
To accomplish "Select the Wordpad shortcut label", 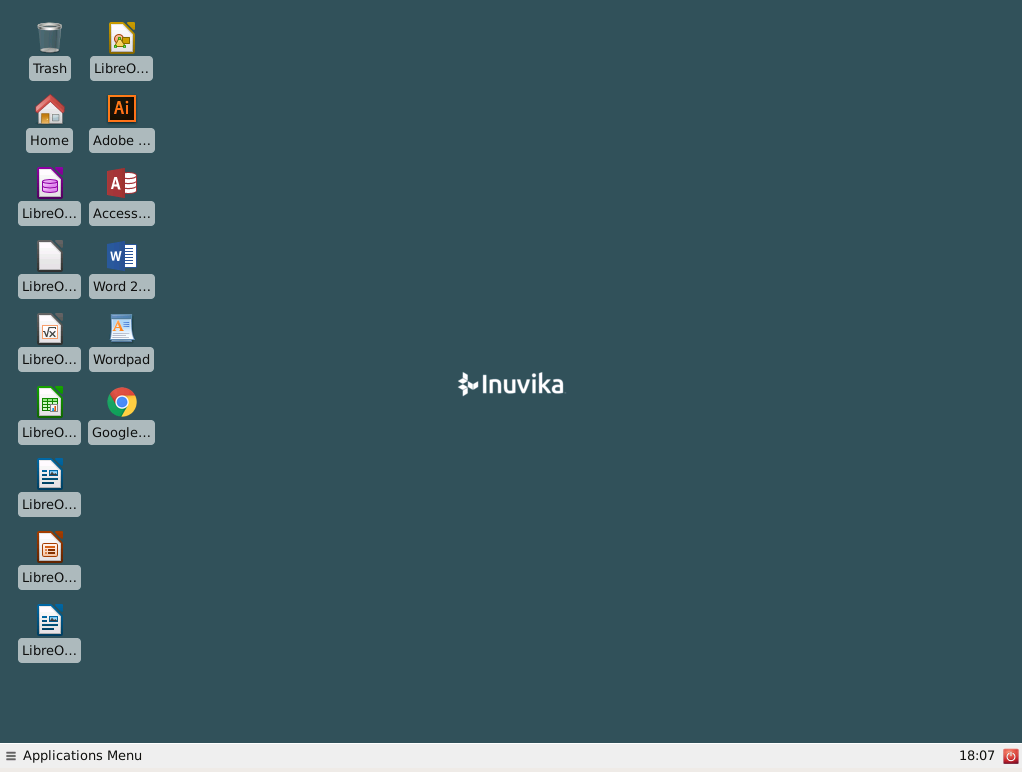I will click(x=121, y=359).
